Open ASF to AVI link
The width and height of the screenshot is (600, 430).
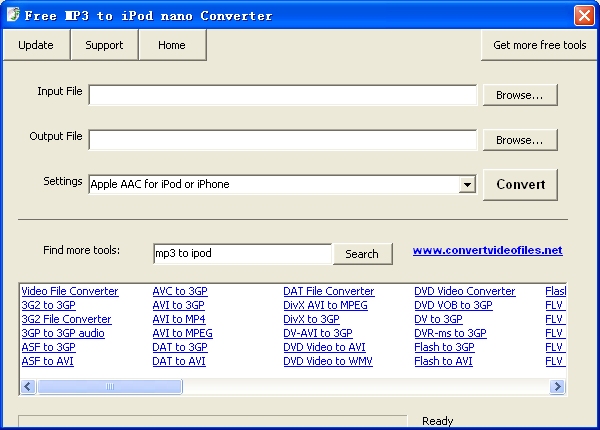(47, 361)
